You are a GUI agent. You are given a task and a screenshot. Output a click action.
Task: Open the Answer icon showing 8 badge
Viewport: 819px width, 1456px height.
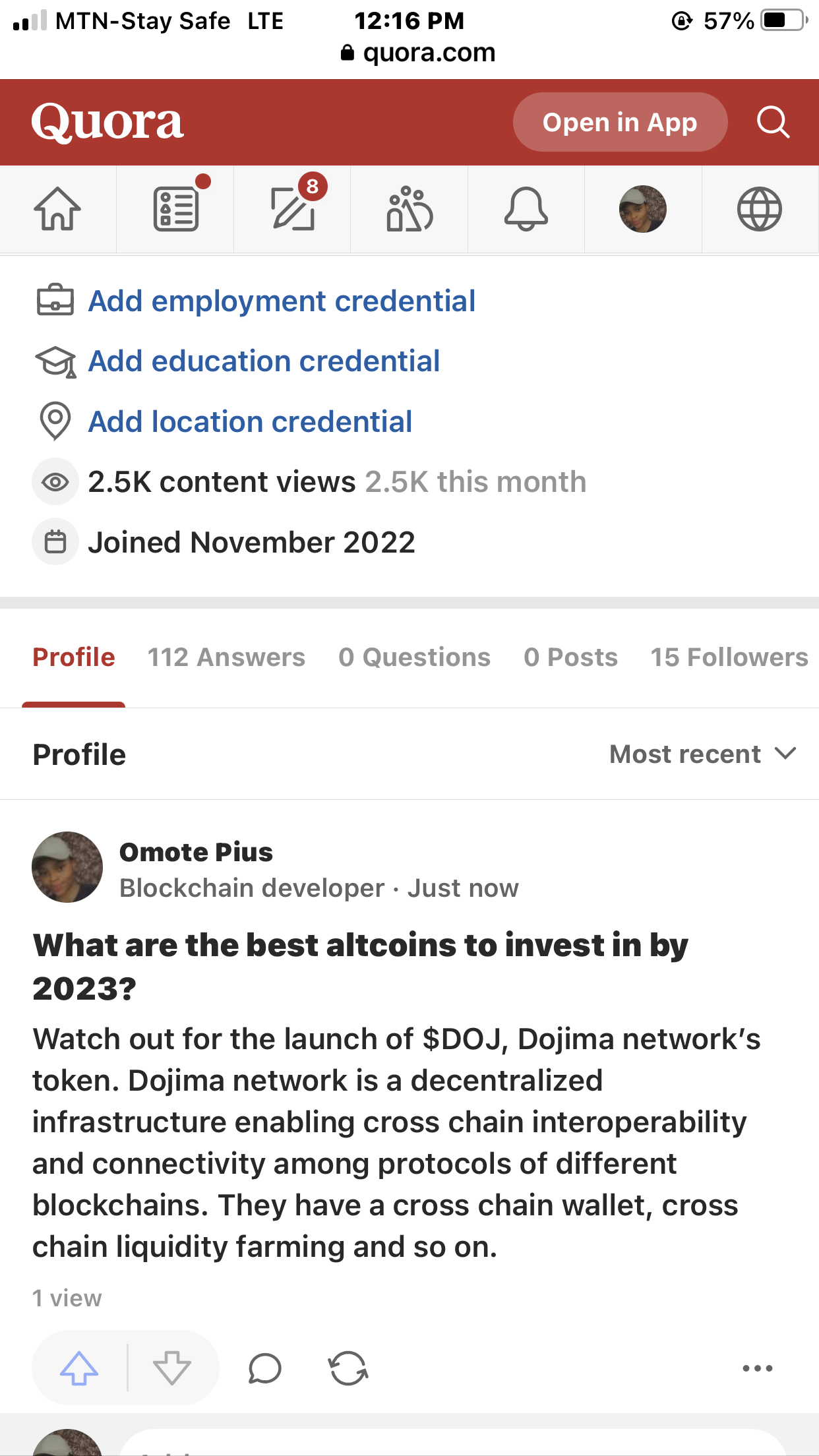(293, 209)
